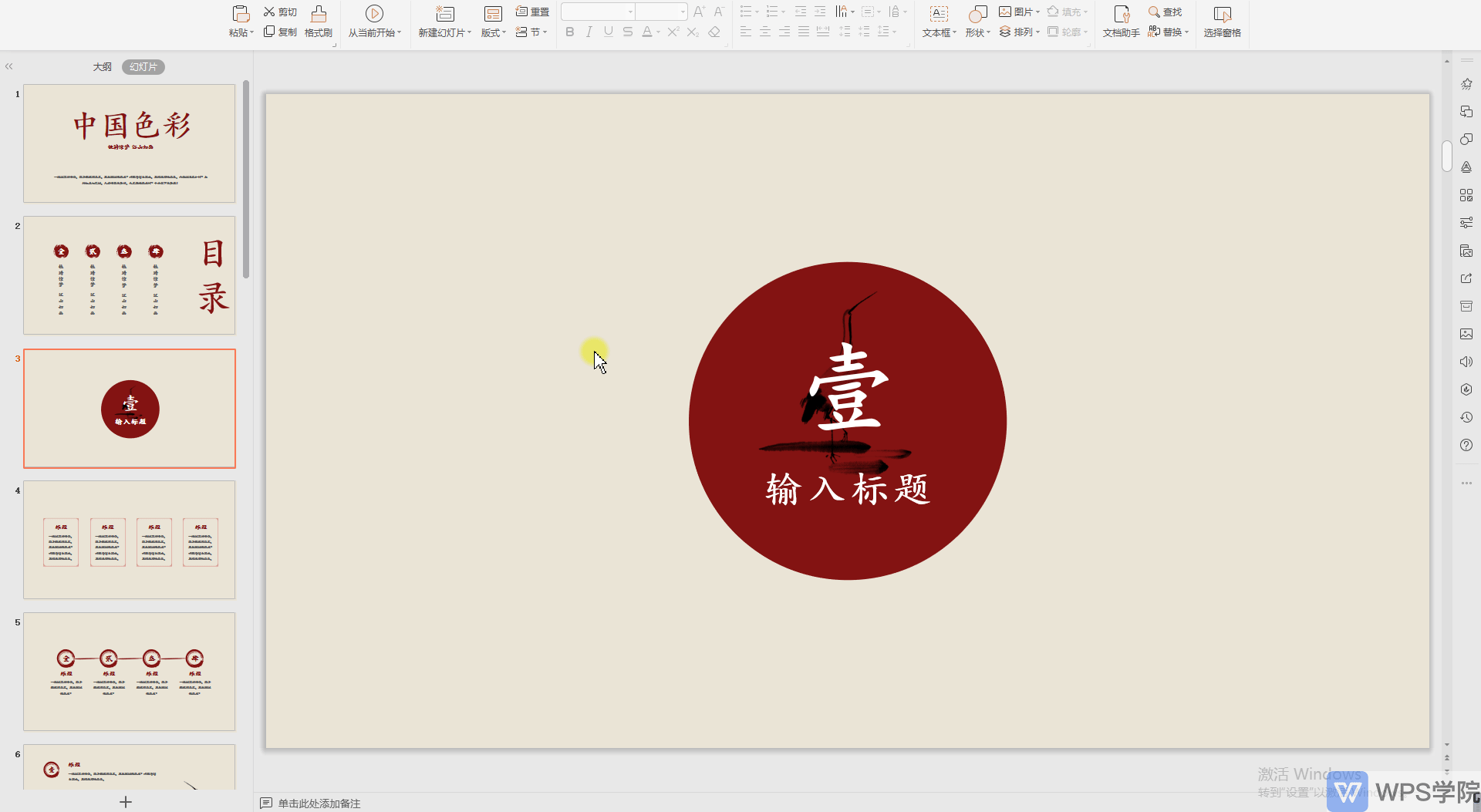Open 选择窗格 selection pane

pyautogui.click(x=1223, y=22)
